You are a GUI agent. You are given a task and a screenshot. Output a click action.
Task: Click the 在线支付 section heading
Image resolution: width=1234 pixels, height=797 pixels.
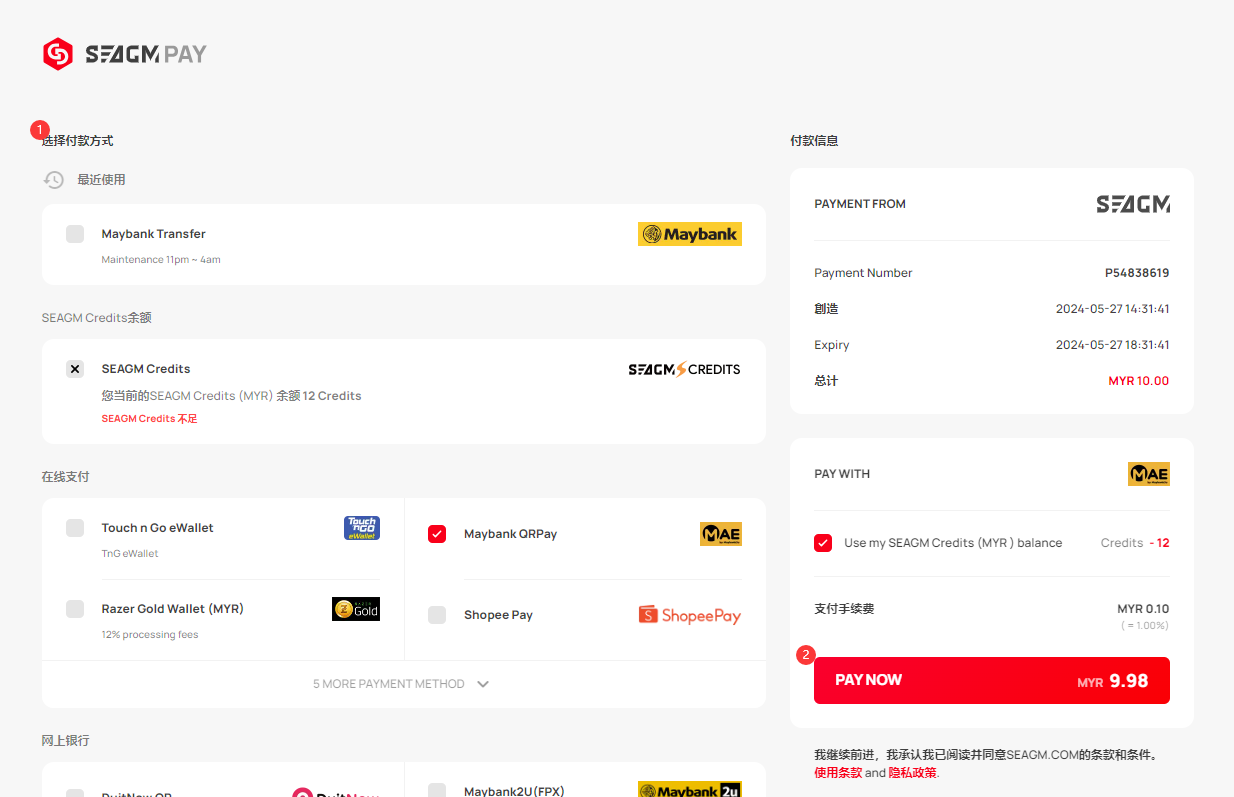click(66, 477)
